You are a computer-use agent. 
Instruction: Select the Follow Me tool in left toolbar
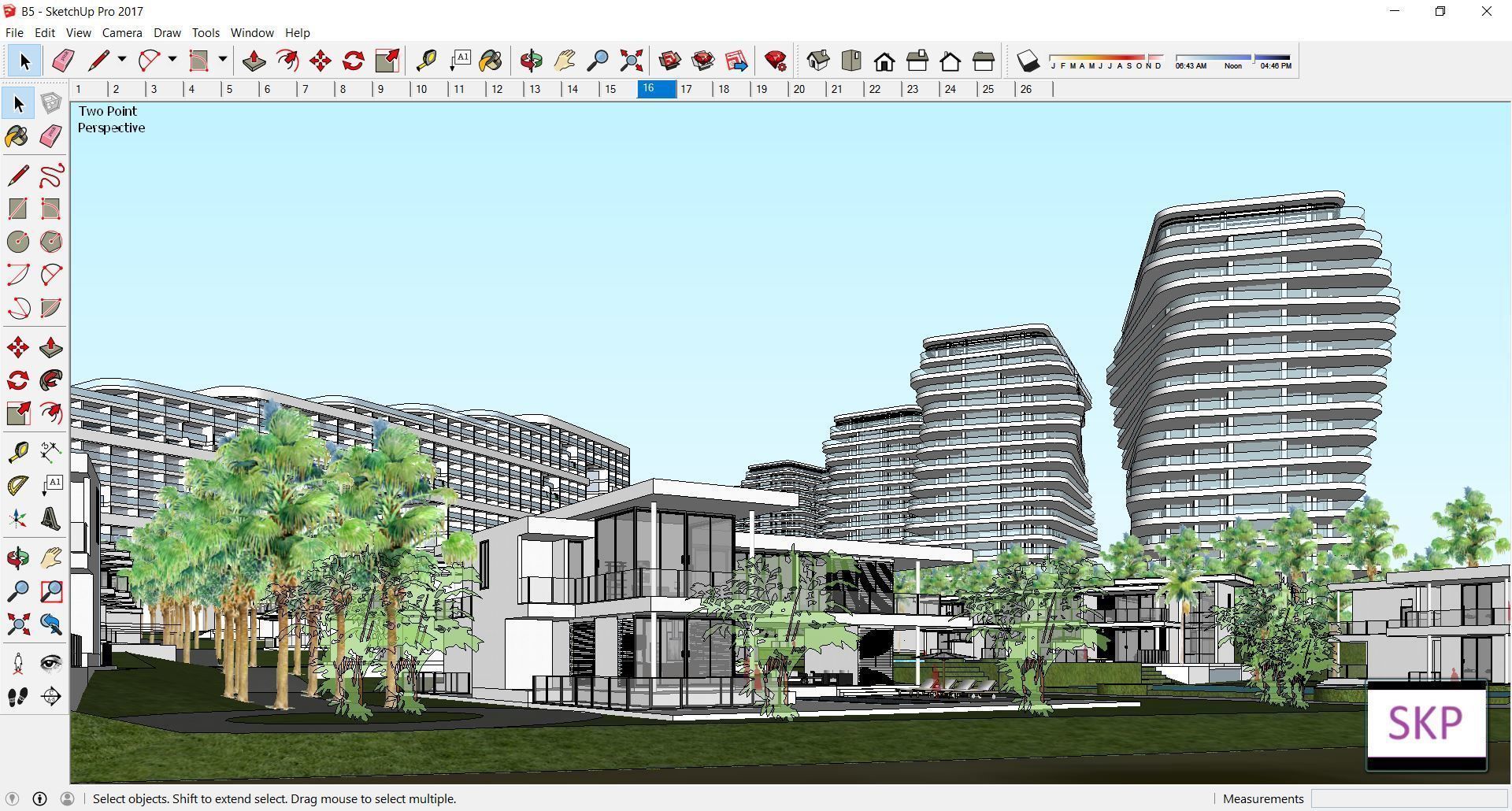pos(51,380)
